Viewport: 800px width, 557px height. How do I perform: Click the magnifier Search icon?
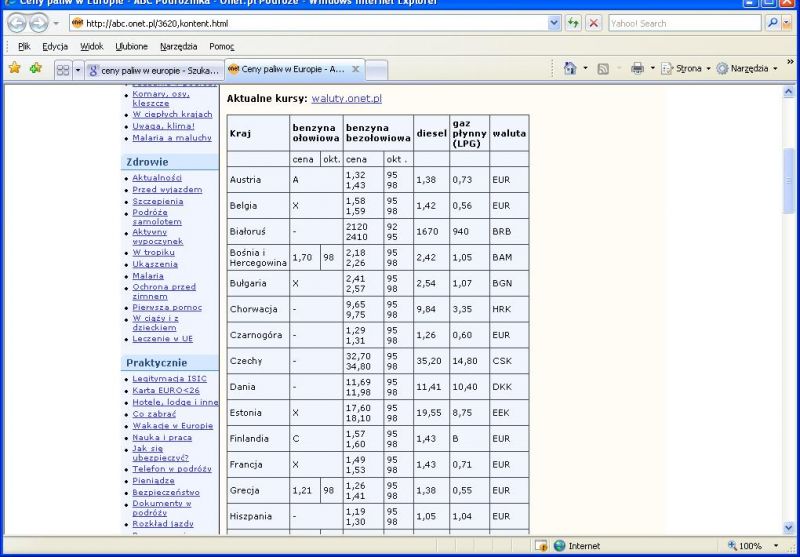[773, 23]
